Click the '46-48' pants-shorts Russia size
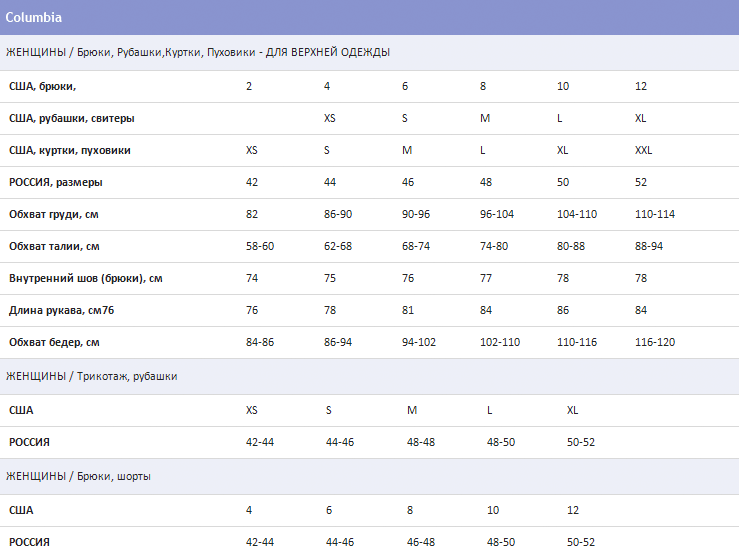The height and width of the screenshot is (553, 739). pos(421,543)
